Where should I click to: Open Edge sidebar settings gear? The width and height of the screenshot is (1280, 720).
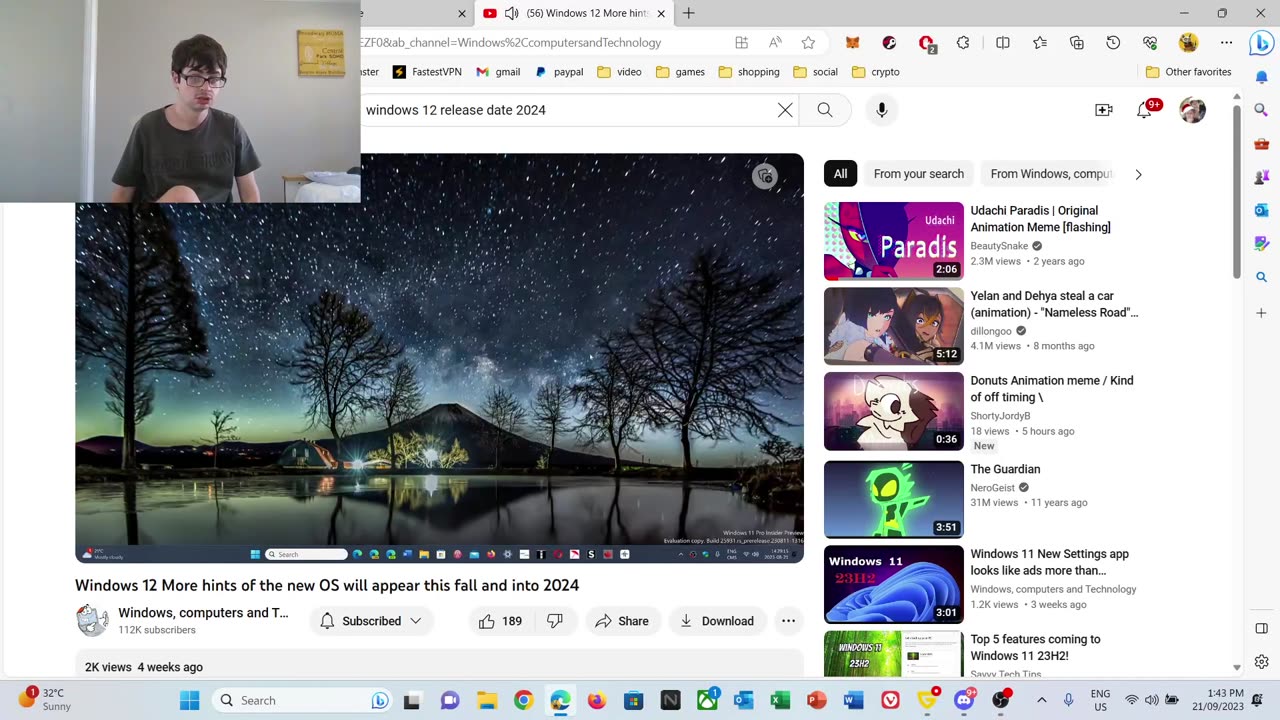(x=1261, y=662)
